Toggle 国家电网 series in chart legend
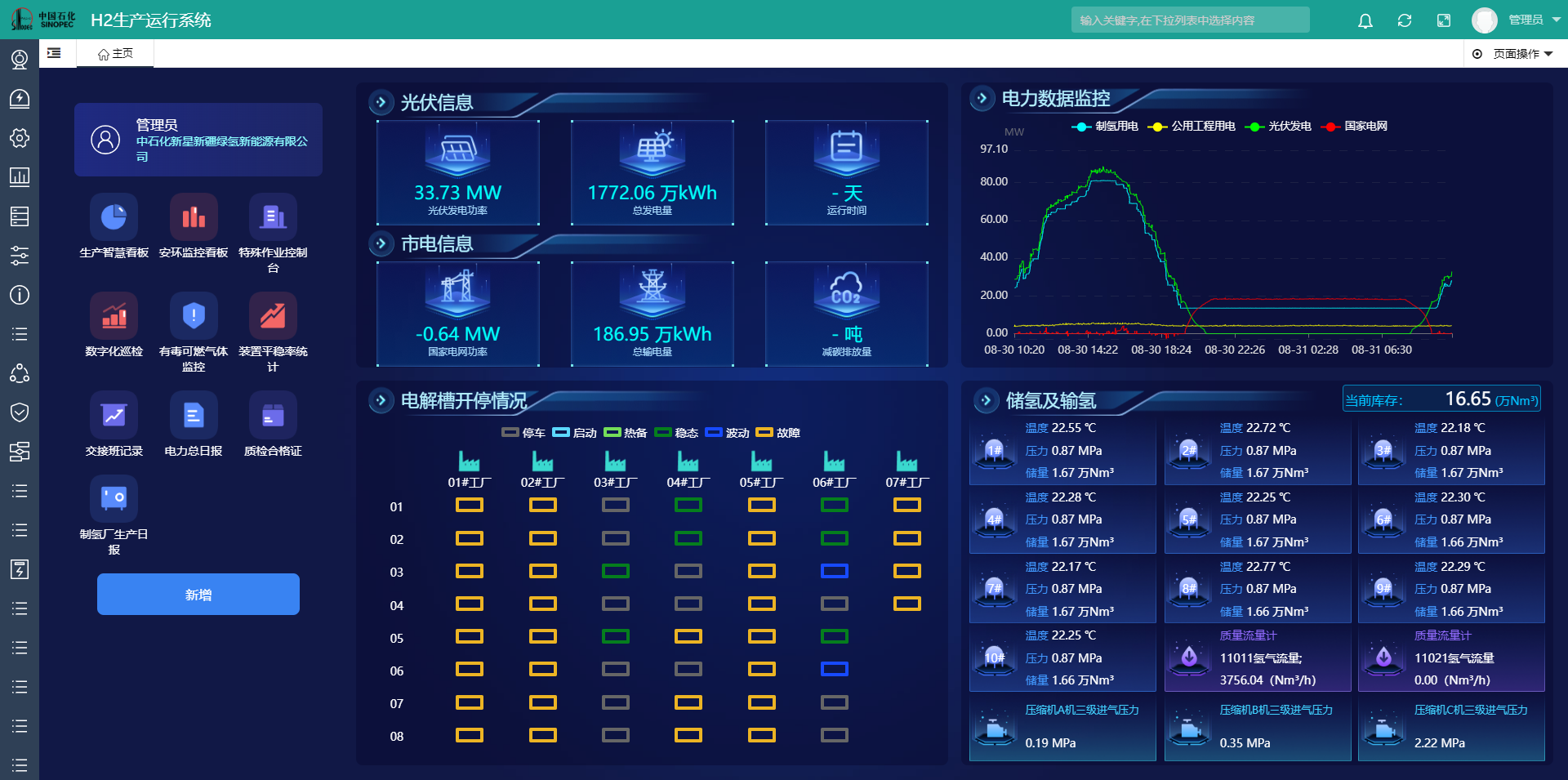 (1356, 127)
